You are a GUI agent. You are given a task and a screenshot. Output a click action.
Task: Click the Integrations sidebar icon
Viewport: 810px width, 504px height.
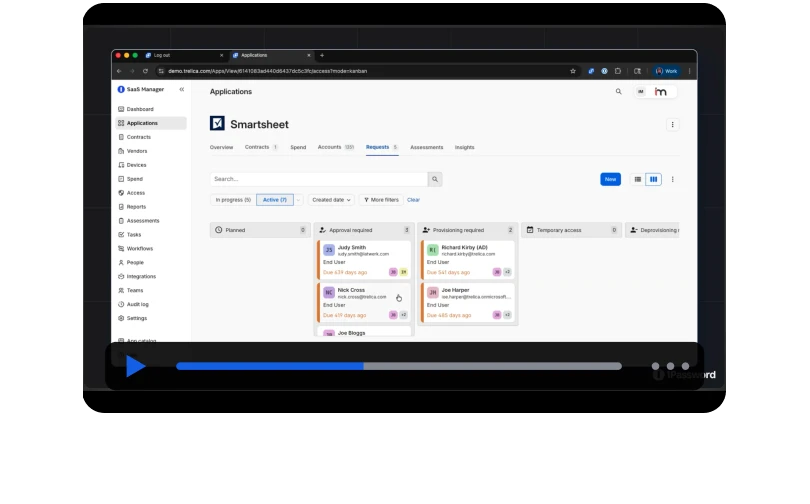tap(121, 276)
